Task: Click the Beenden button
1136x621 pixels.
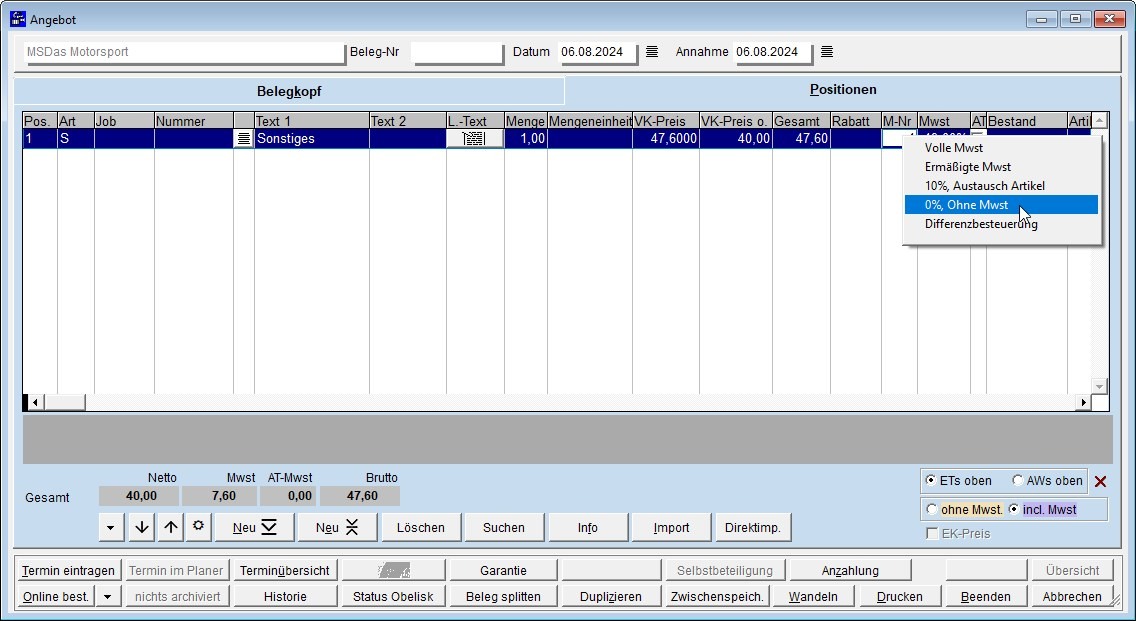Action: click(985, 597)
